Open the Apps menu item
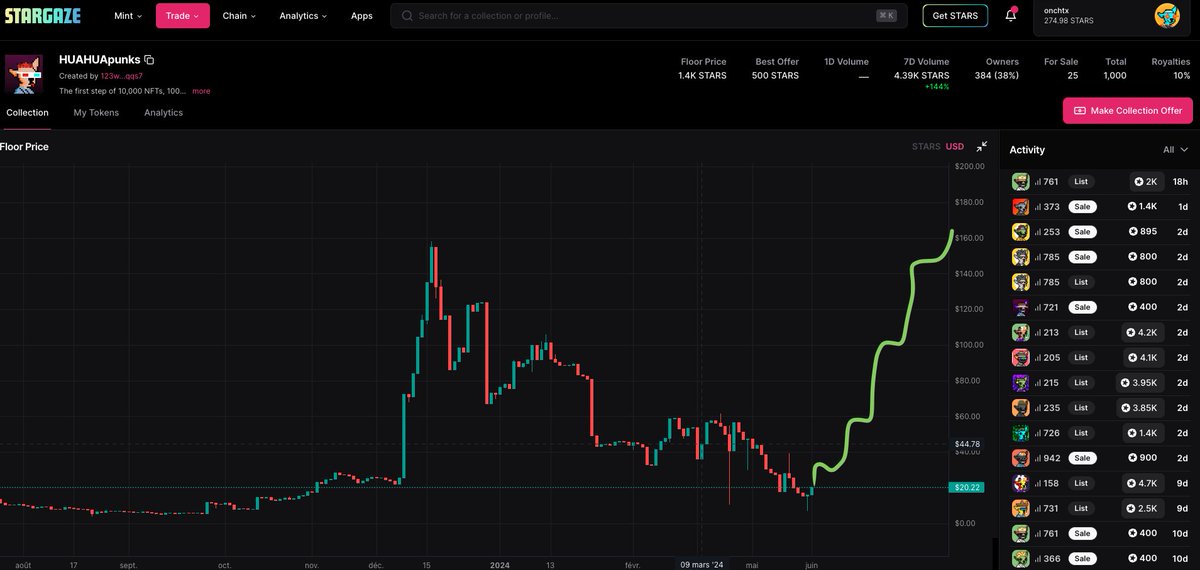The image size is (1200, 570). point(362,16)
